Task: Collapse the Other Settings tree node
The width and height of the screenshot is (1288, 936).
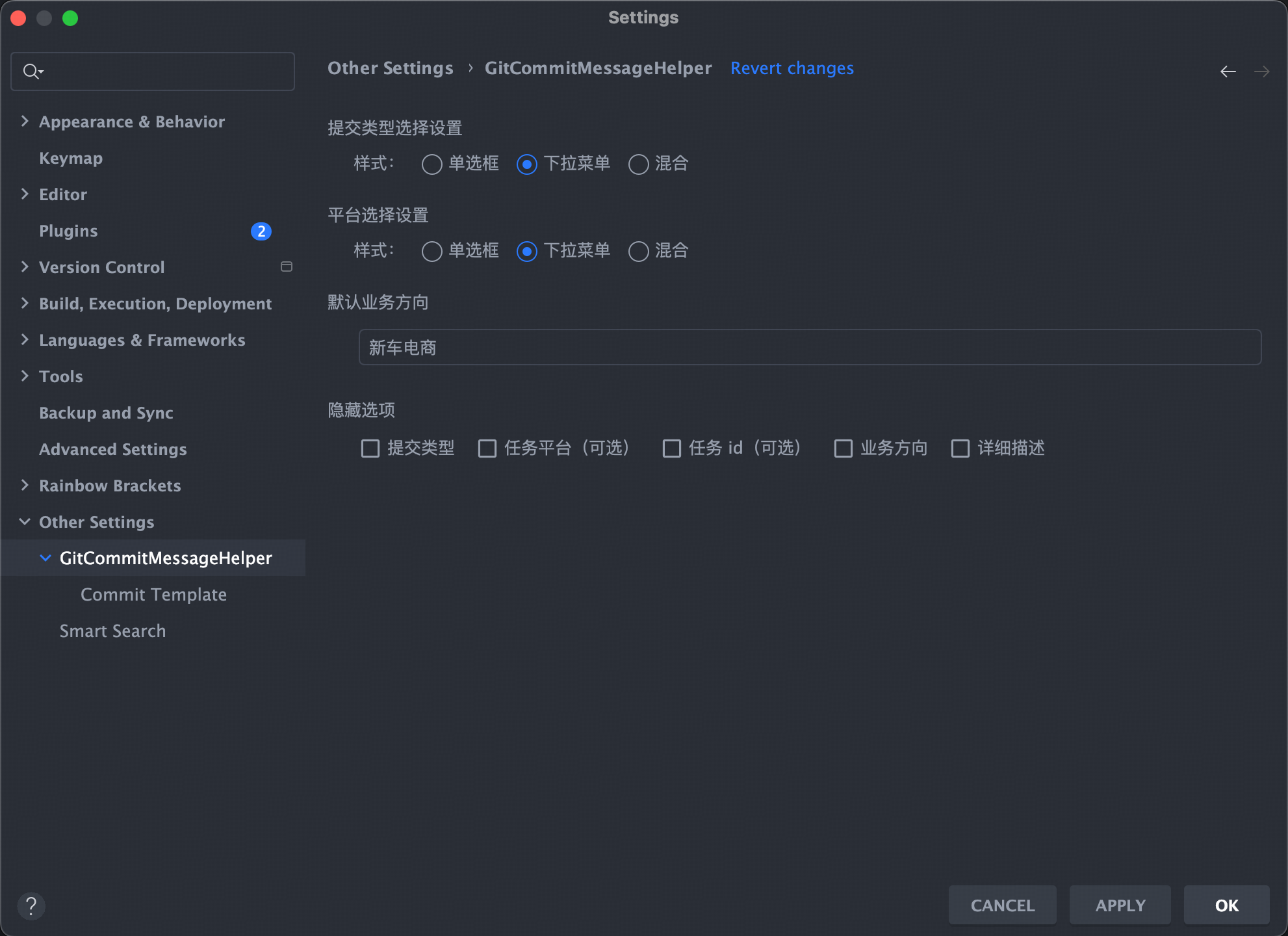Action: pyautogui.click(x=25, y=522)
